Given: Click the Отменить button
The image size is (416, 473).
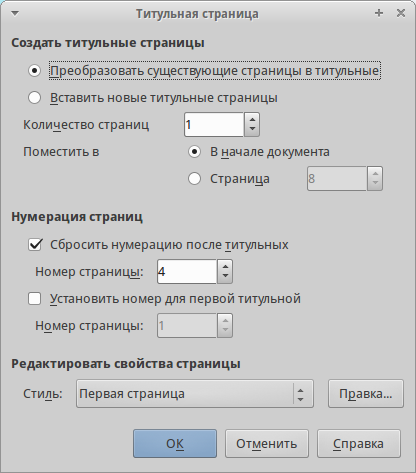Looking at the screenshot, I should pos(267,444).
